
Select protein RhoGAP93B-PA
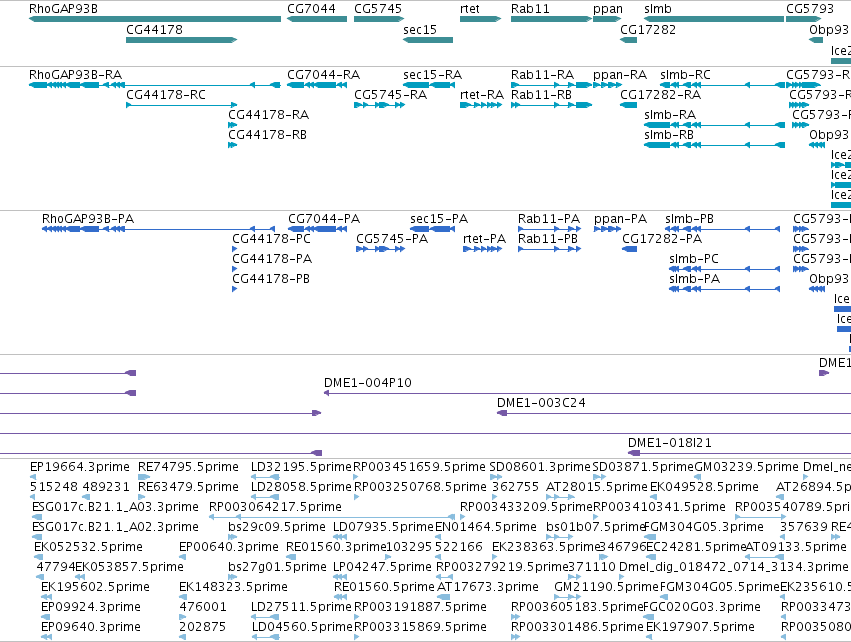click(158, 229)
